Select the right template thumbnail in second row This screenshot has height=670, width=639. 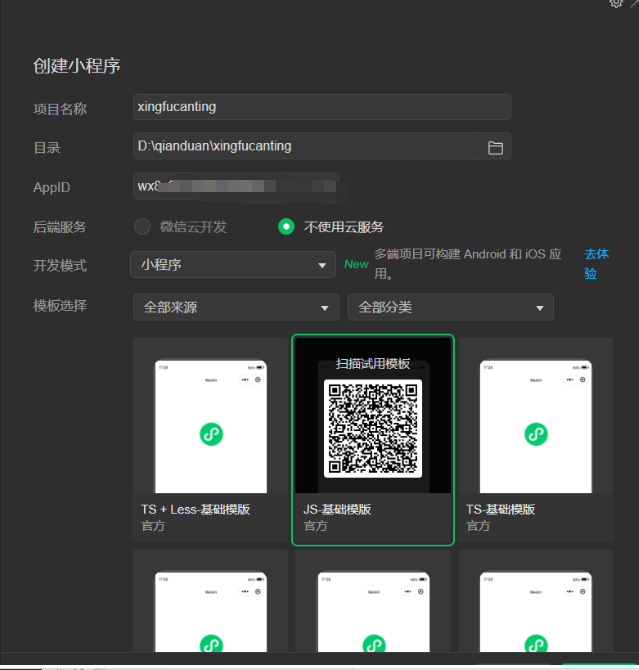pyautogui.click(x=536, y=601)
